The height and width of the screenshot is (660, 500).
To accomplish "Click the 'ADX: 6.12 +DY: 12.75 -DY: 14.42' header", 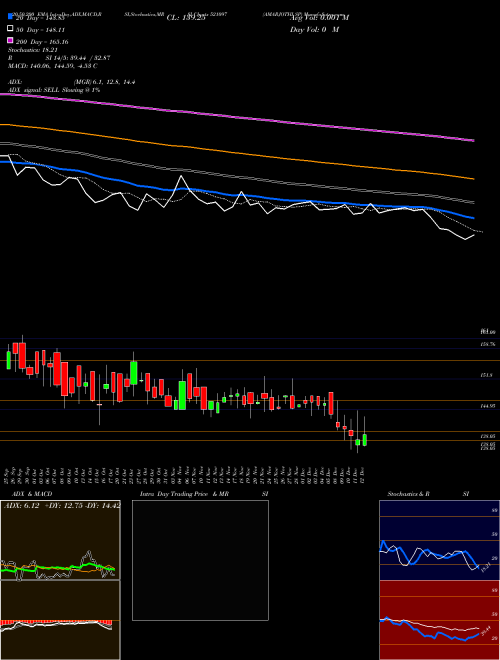I will point(62,506).
